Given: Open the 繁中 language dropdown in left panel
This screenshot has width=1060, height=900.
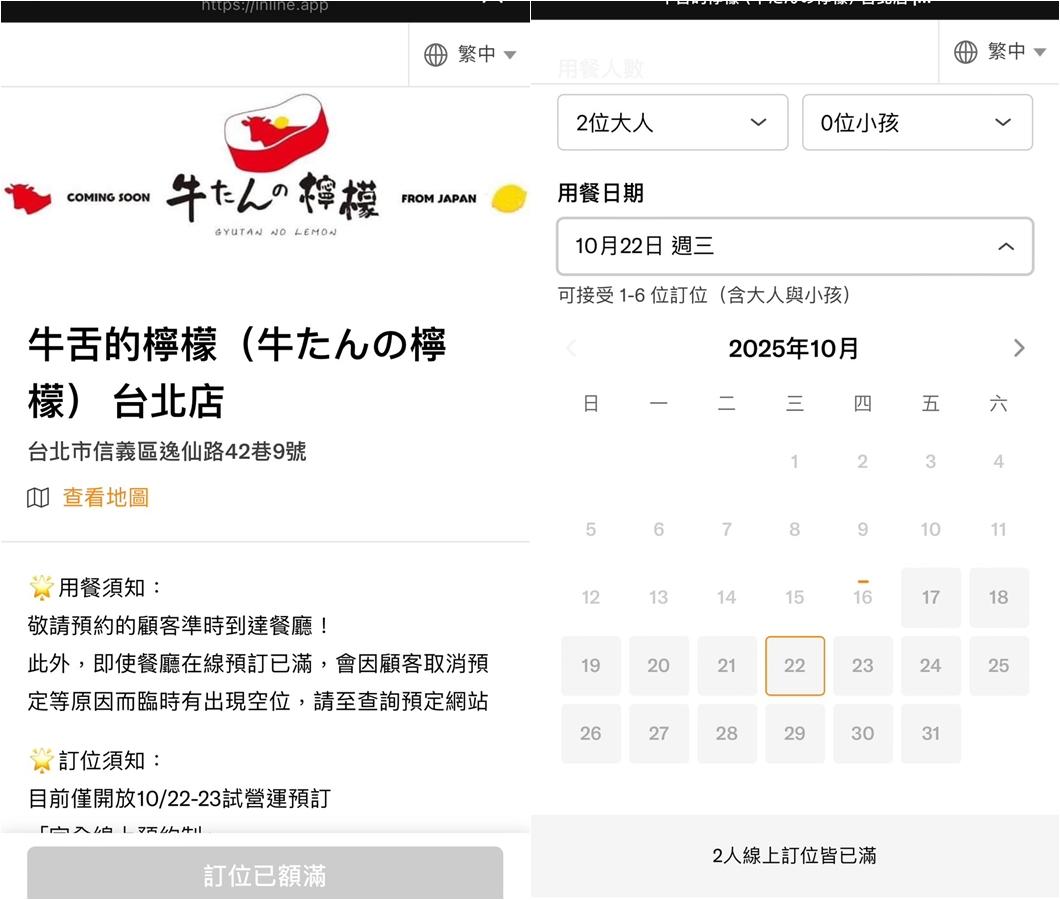Looking at the screenshot, I should pos(470,54).
